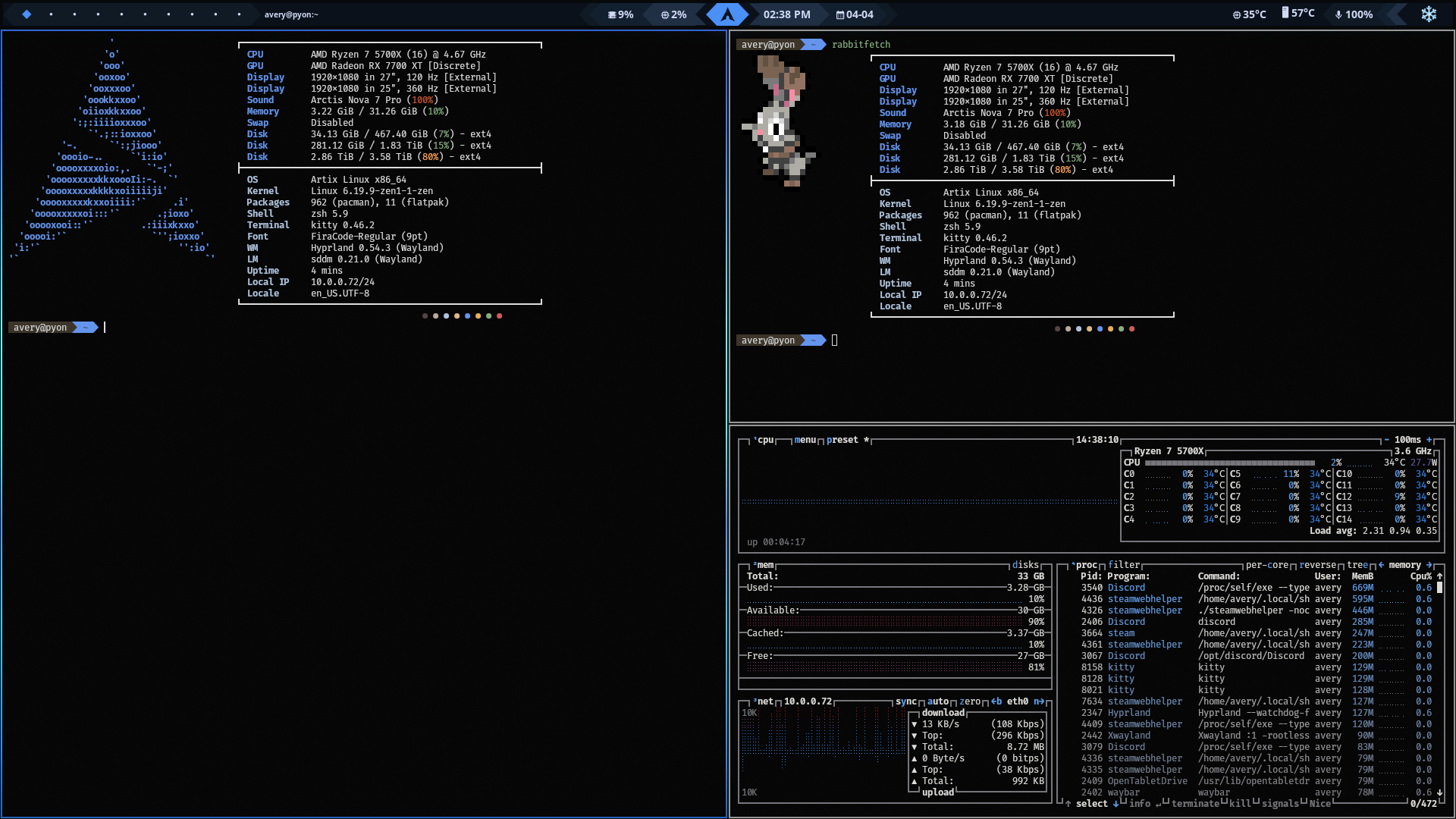This screenshot has height=819, width=1456.
Task: Click the memory usage 9% indicator
Action: click(620, 14)
